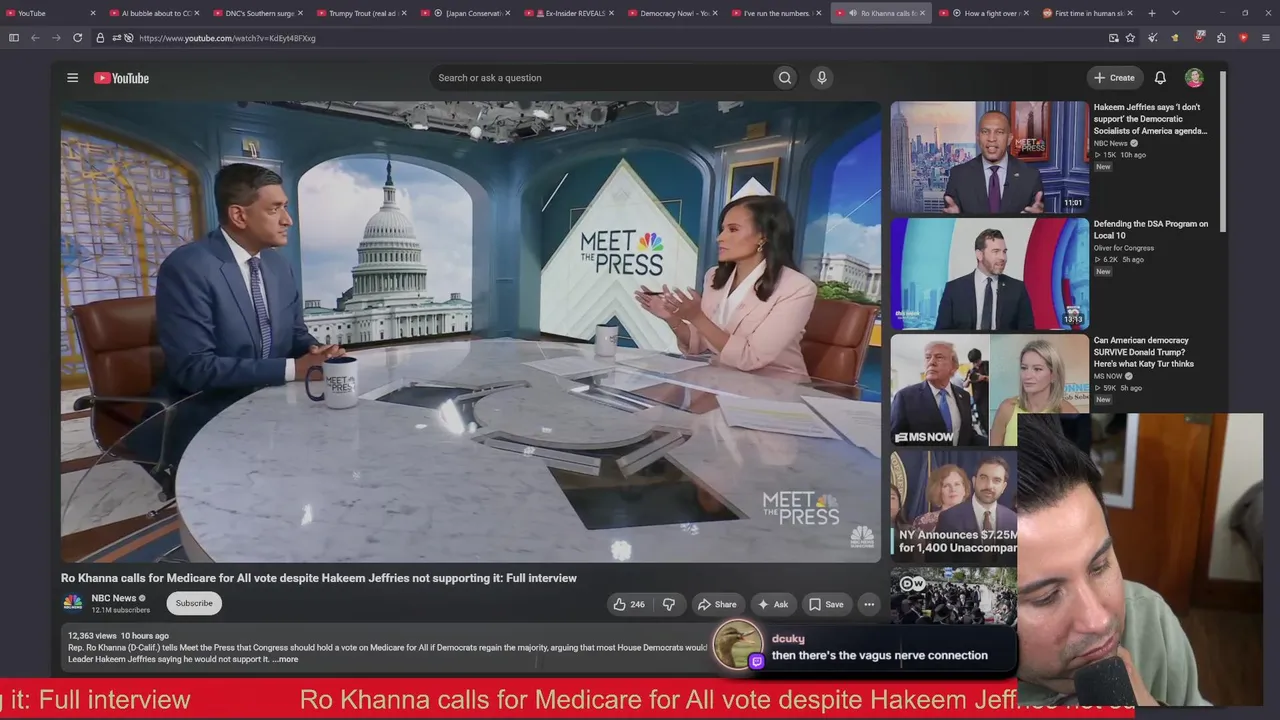Close the 'AI bubble about to' tab
Viewport: 1280px width, 720px height.
tap(197, 13)
